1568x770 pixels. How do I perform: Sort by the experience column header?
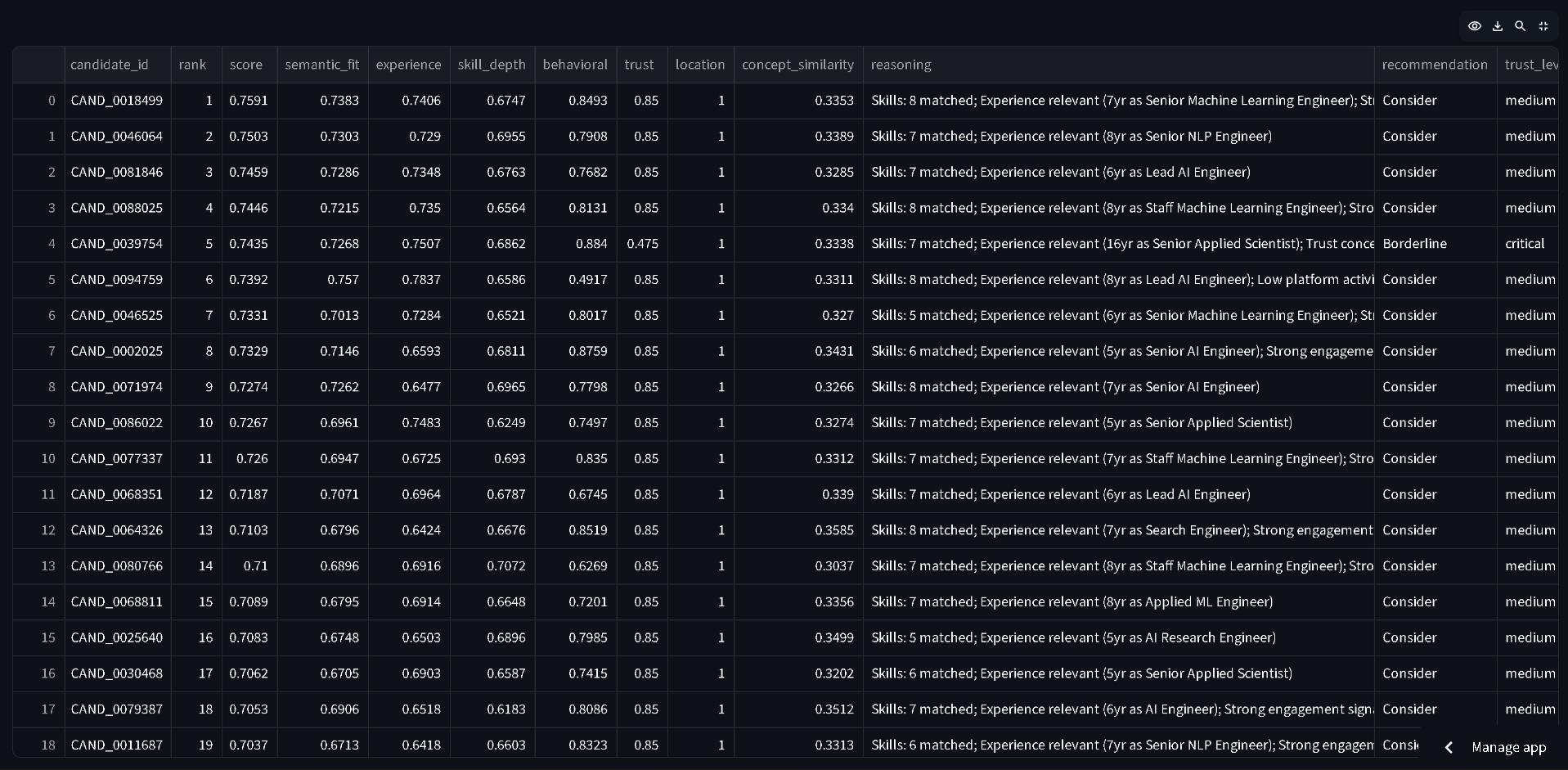(x=409, y=65)
